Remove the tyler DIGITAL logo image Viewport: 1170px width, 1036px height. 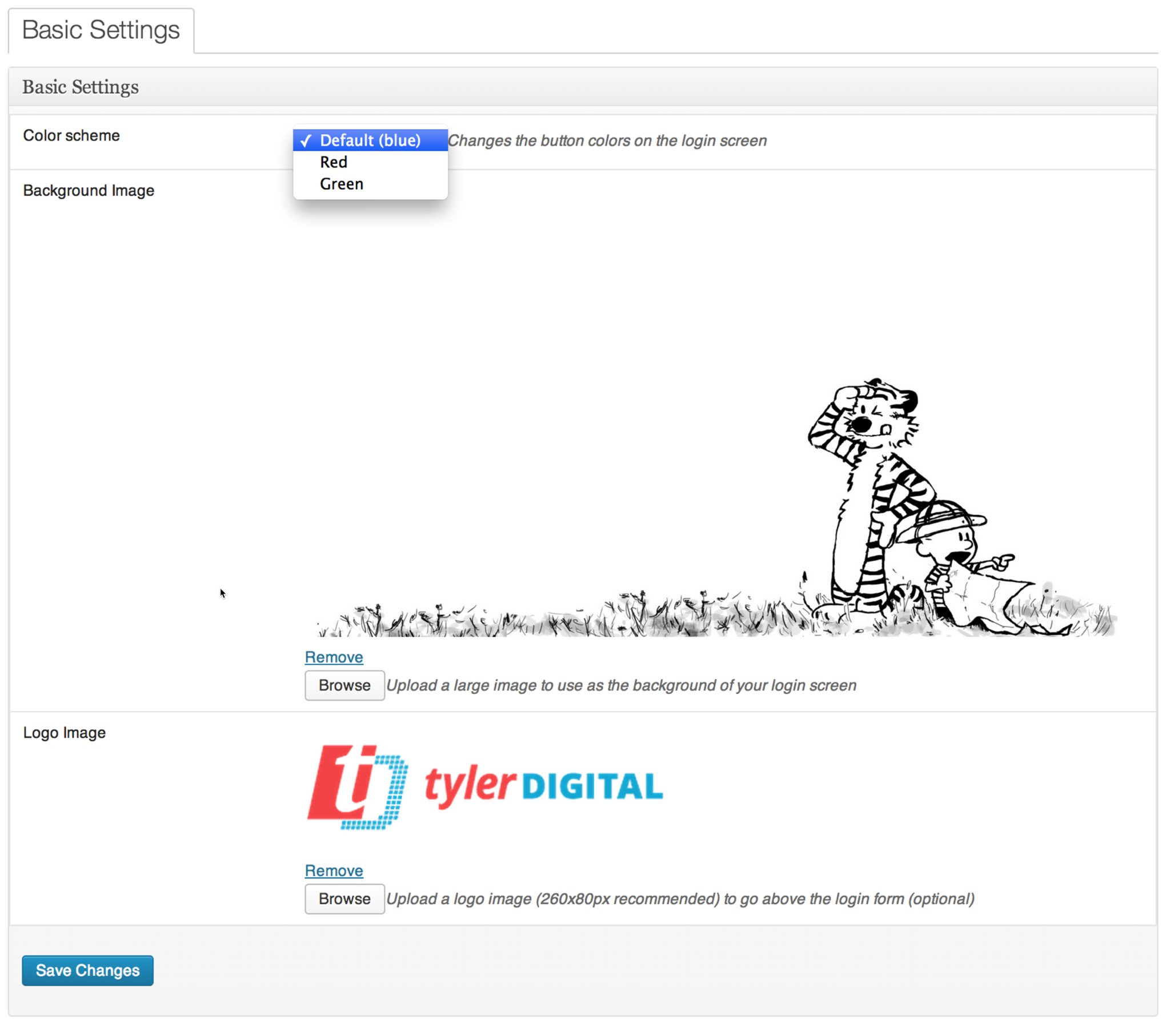334,870
